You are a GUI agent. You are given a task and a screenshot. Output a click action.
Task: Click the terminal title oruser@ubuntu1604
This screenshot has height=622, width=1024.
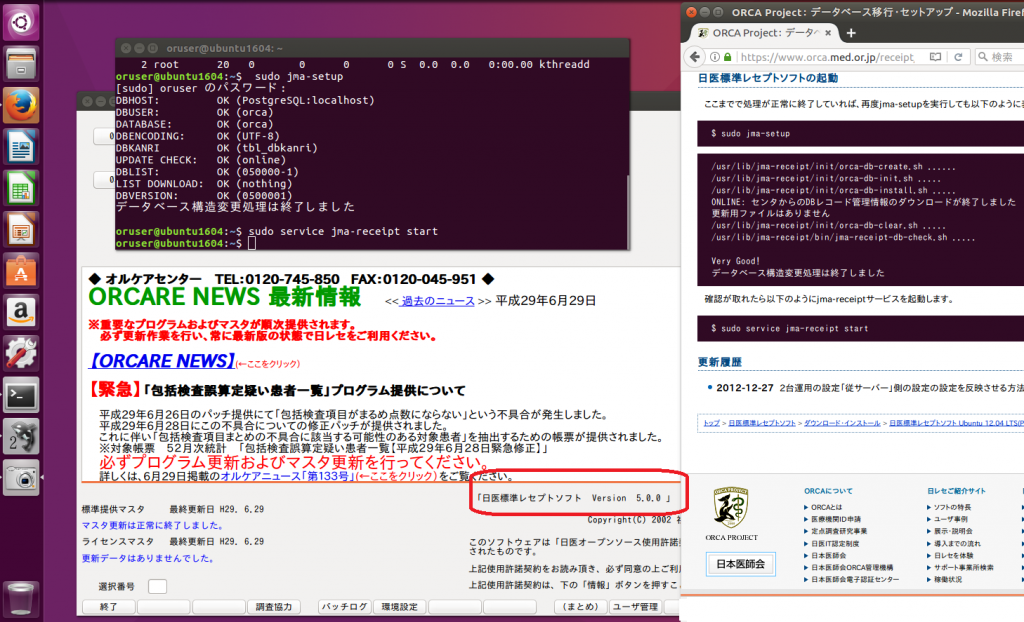(224, 48)
